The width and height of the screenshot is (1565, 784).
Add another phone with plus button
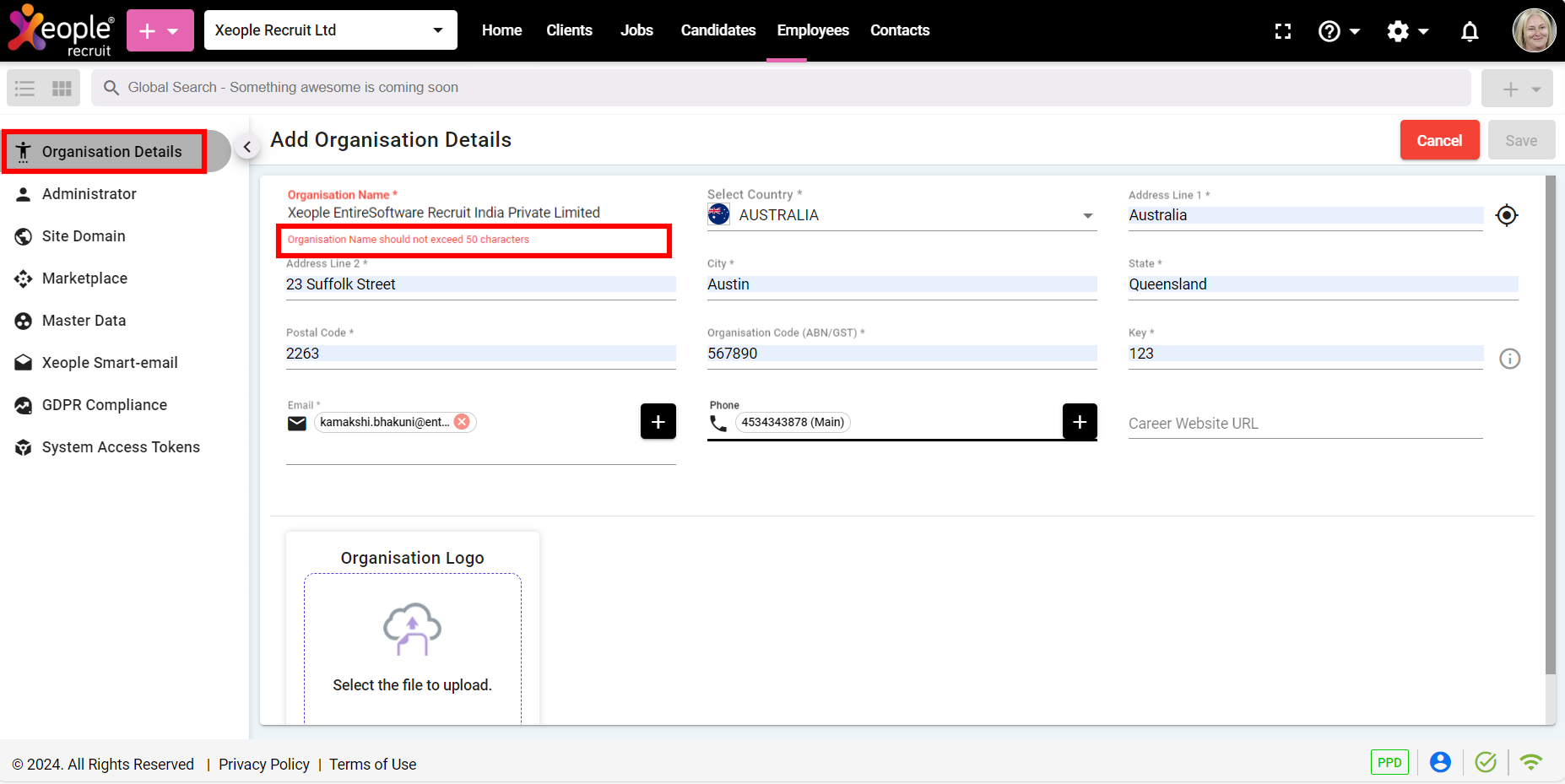click(x=1080, y=421)
